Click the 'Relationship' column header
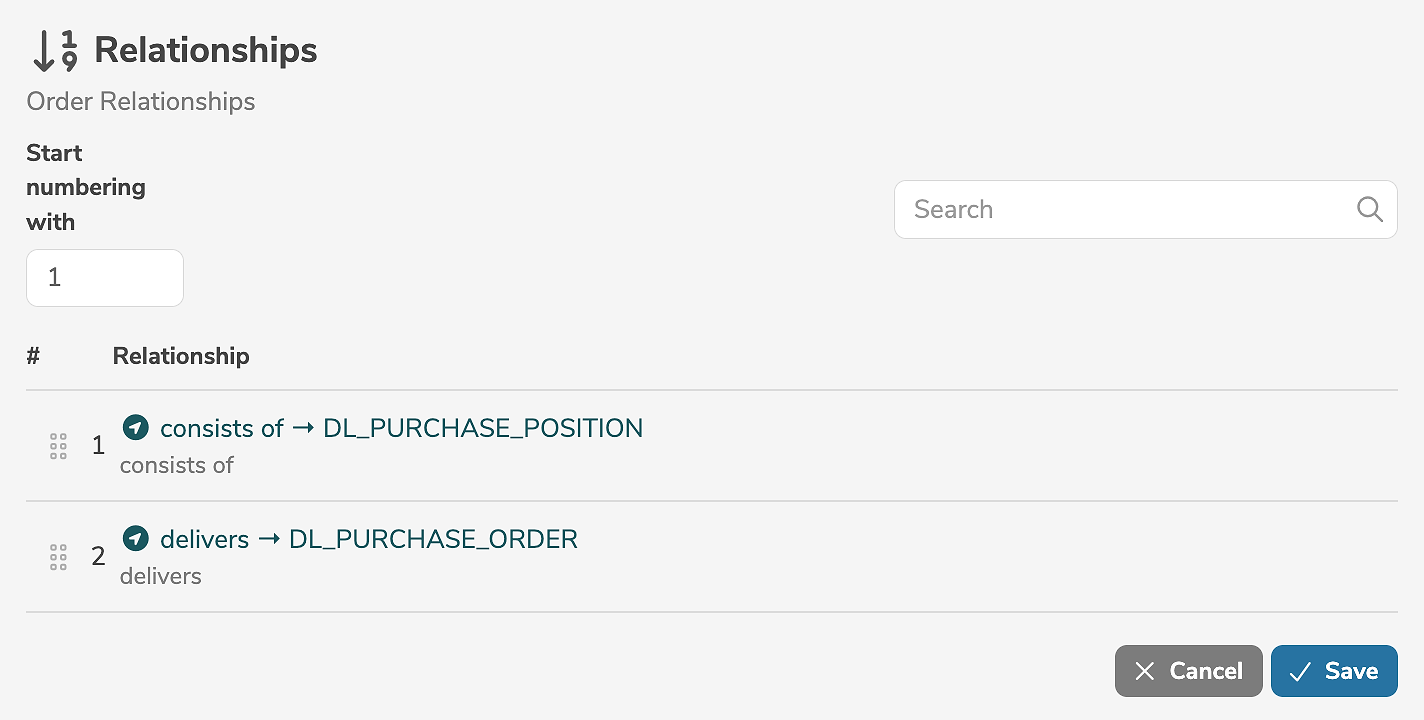The width and height of the screenshot is (1424, 720). [x=181, y=355]
